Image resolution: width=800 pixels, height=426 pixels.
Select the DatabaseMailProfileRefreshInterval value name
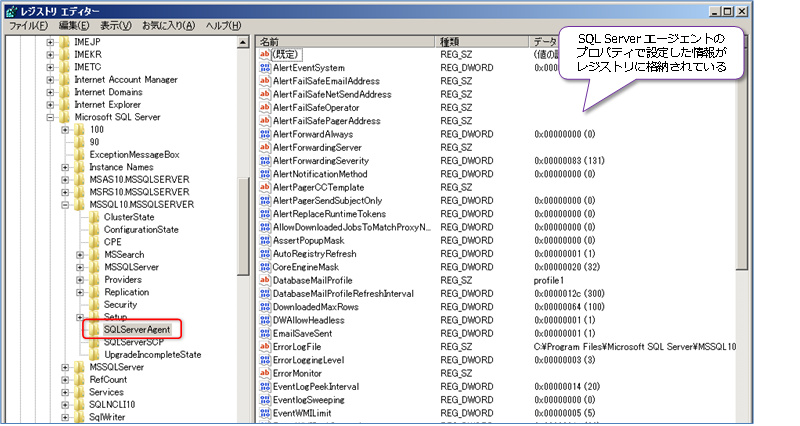pyautogui.click(x=343, y=293)
